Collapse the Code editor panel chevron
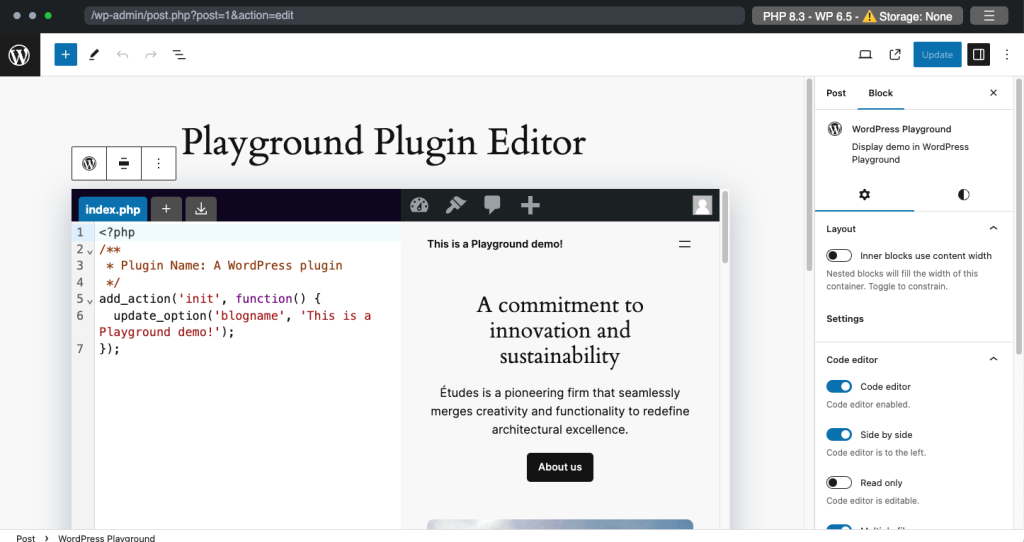This screenshot has width=1024, height=542. click(993, 359)
